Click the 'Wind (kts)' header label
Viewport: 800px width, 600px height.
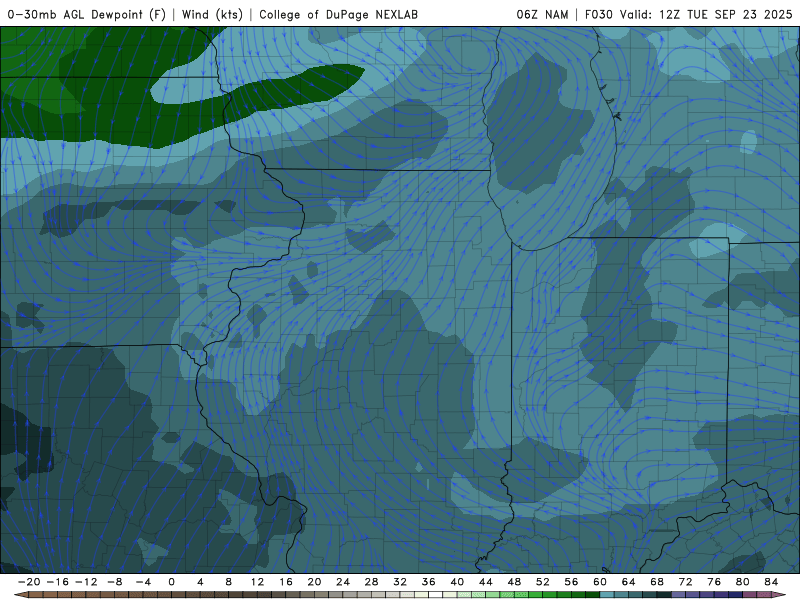click(212, 14)
